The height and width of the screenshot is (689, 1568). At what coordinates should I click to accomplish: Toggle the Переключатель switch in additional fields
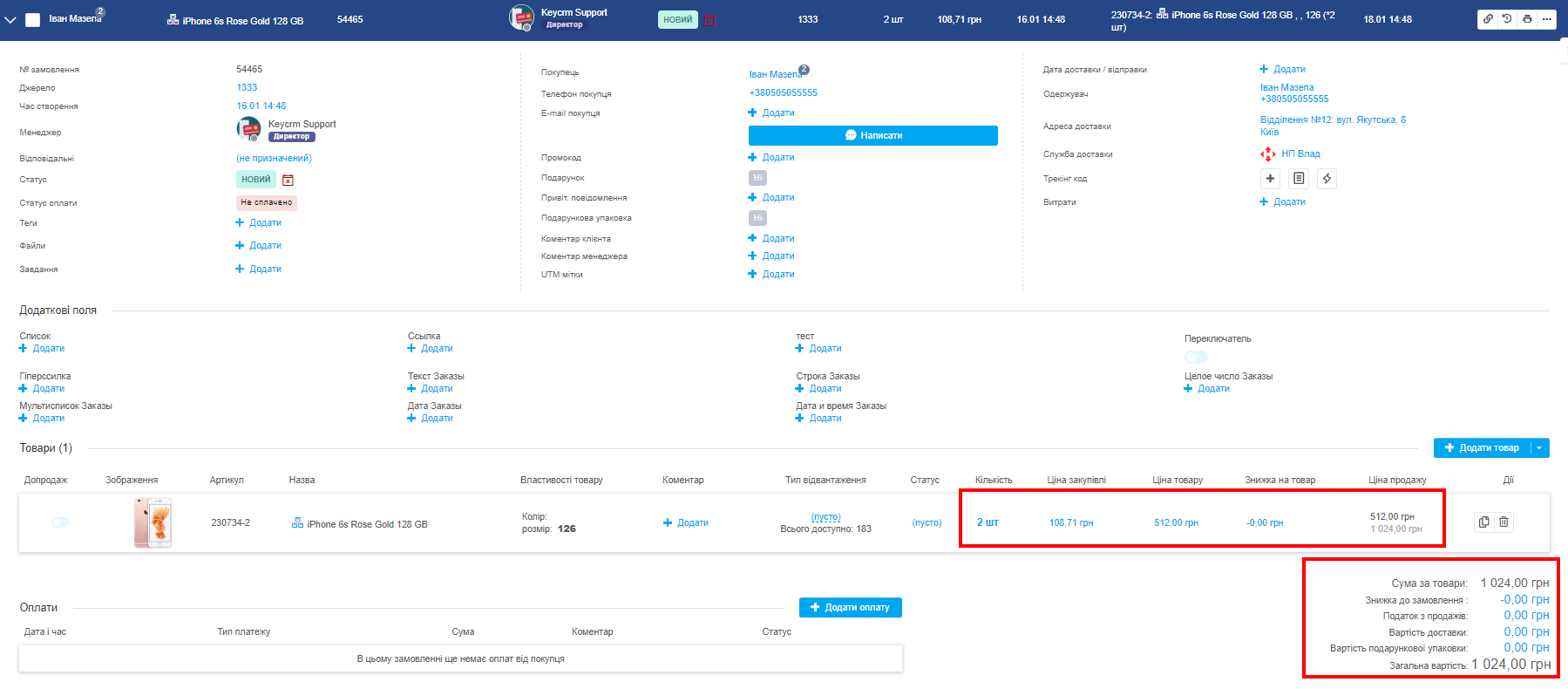(x=1196, y=357)
